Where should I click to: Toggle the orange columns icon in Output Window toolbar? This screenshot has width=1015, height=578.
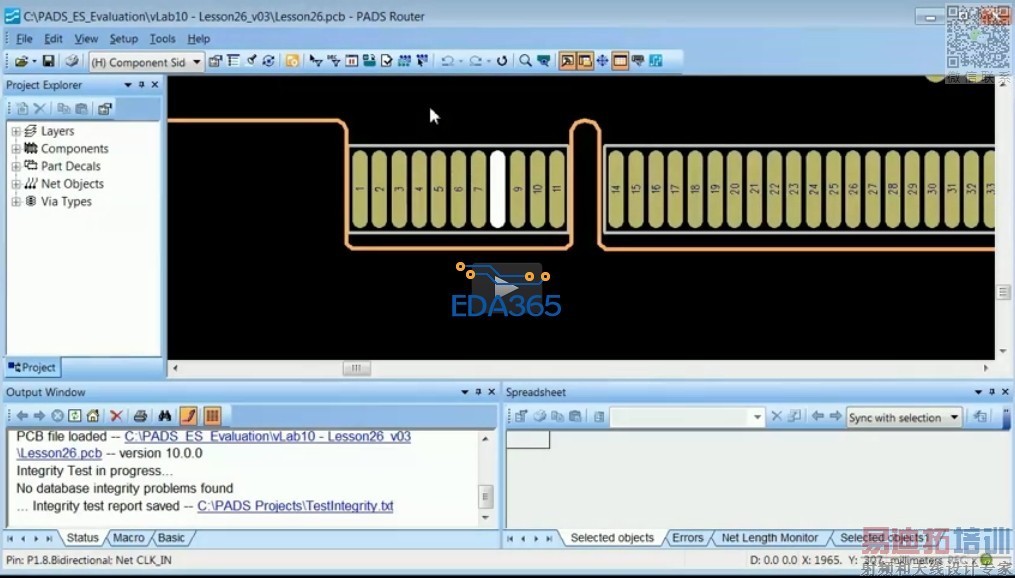point(212,415)
